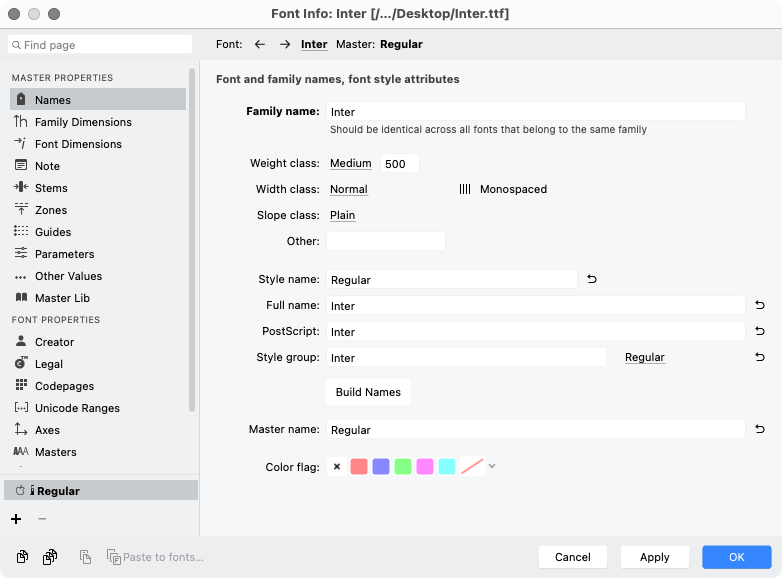Click Paste to fonts button
Viewport: 782px width, 578px height.
[156, 557]
